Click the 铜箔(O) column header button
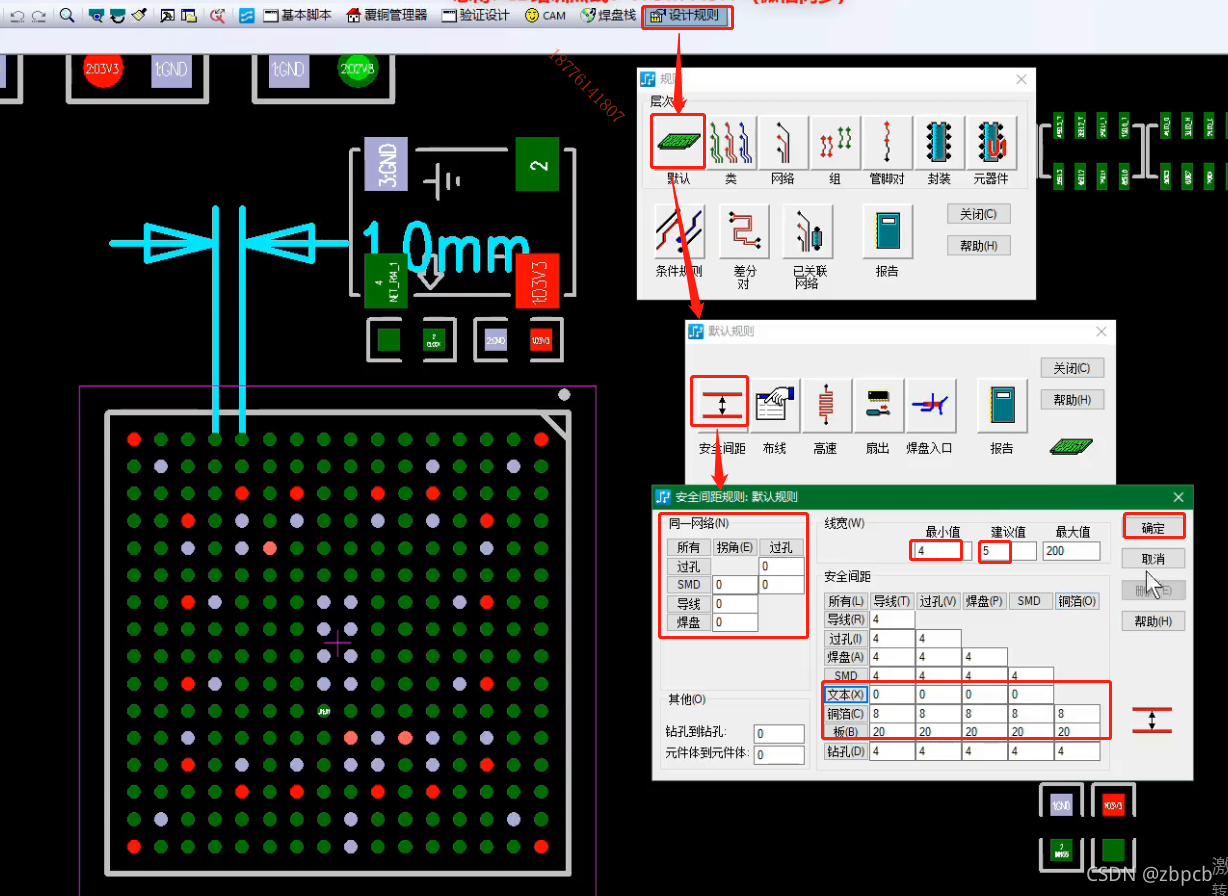Screen dimensions: 1228x896 pyautogui.click(x=1078, y=601)
